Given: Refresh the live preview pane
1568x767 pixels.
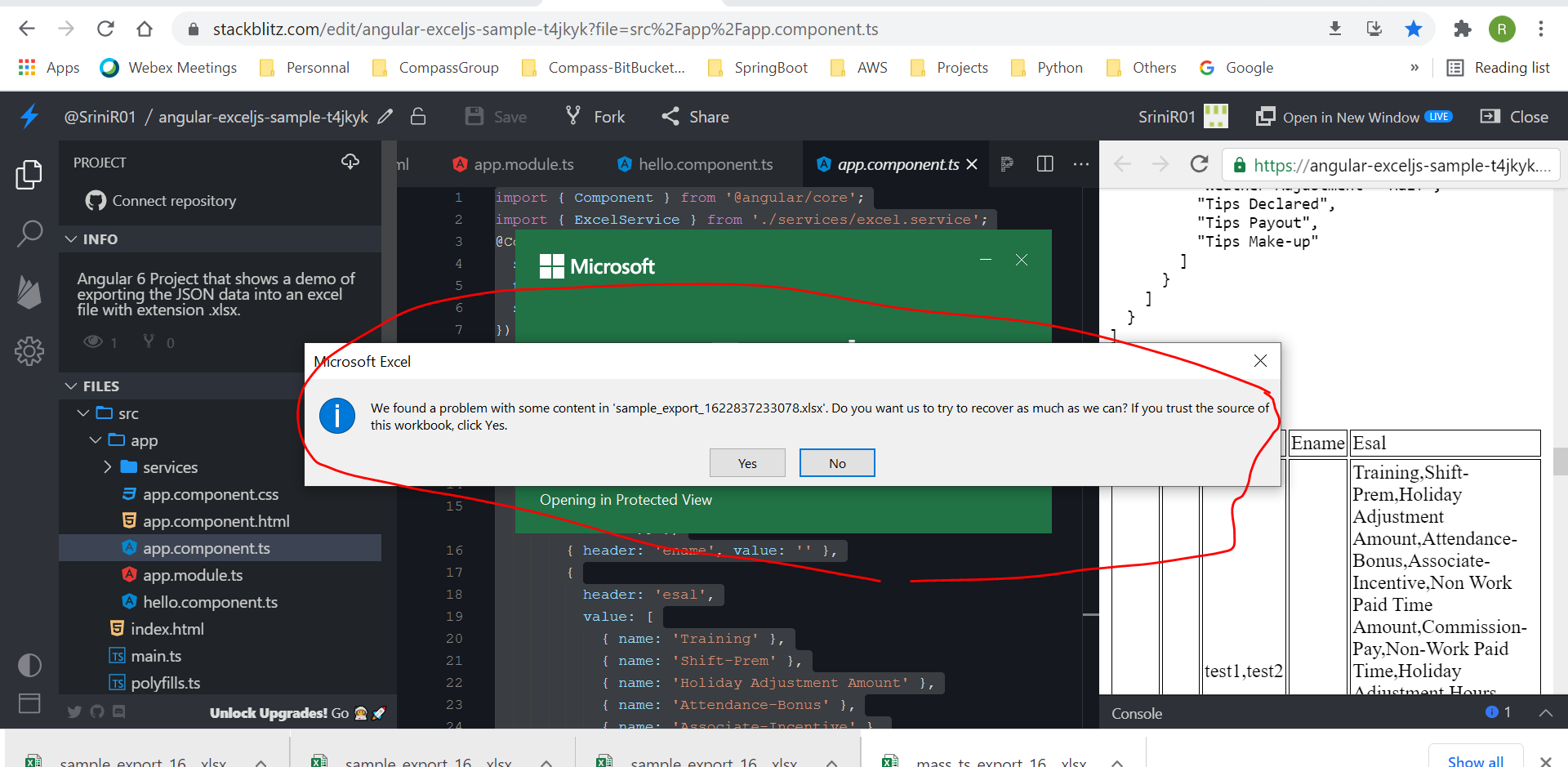Looking at the screenshot, I should point(1200,164).
